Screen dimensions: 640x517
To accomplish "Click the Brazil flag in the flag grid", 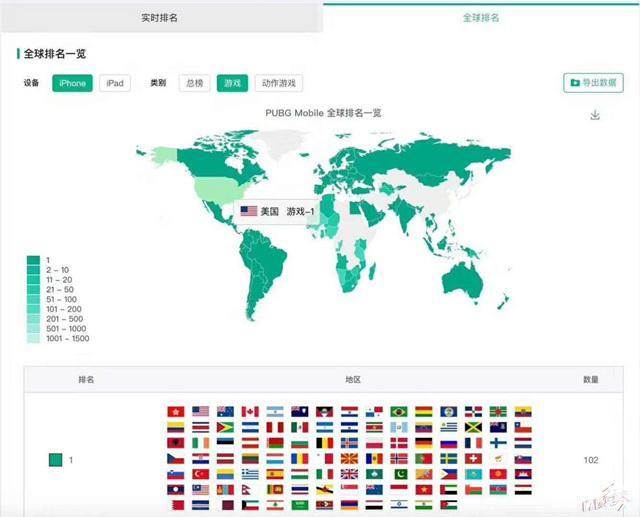I will click(399, 411).
